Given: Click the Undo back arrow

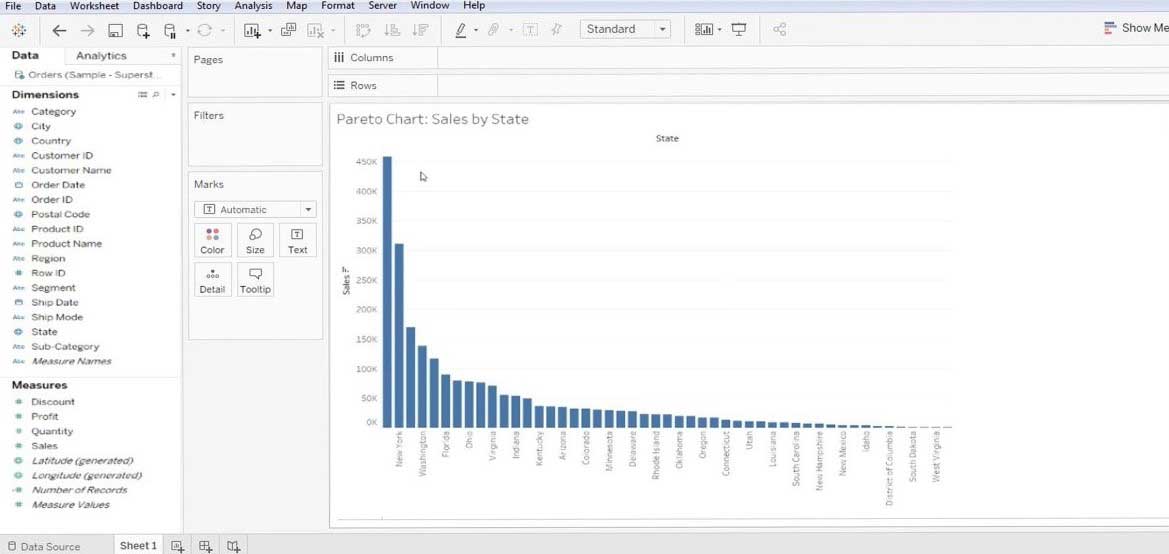Looking at the screenshot, I should pos(60,30).
